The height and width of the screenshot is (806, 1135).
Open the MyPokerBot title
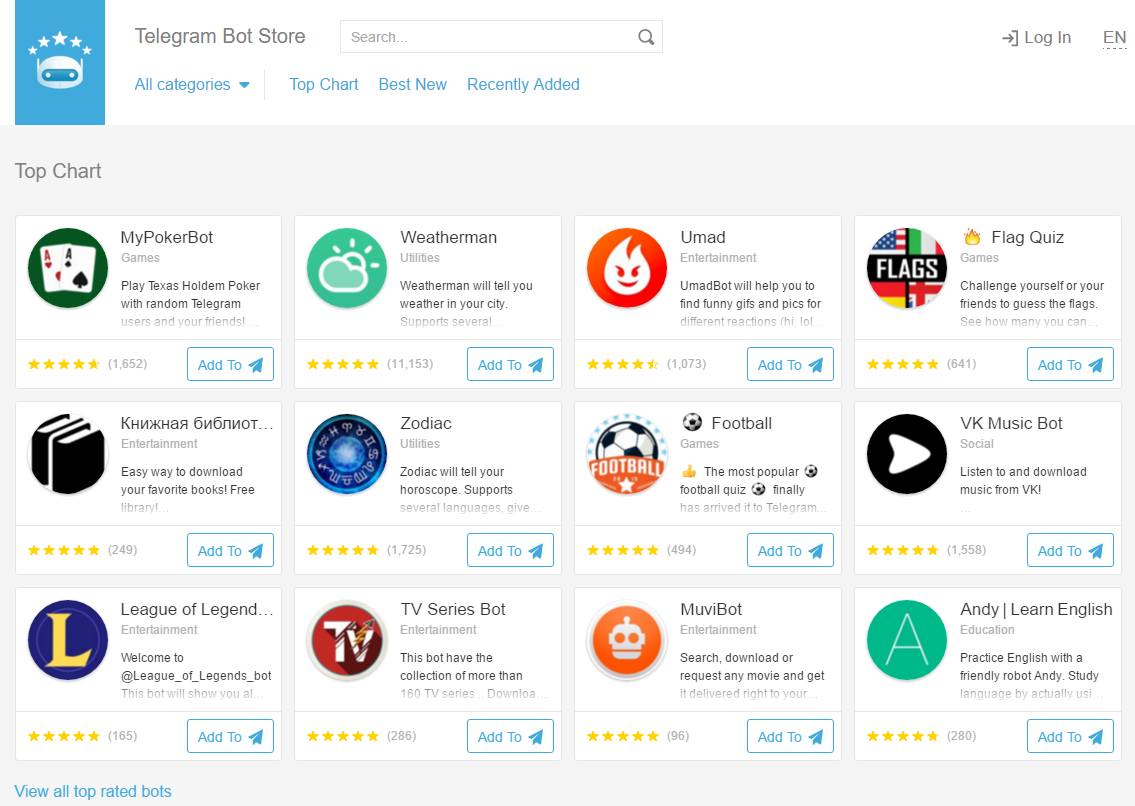(x=166, y=238)
